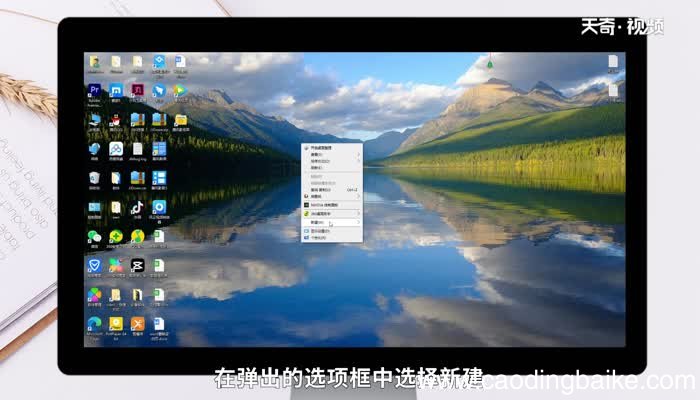This screenshot has height=400, width=700.
Task: Open the This PC desktop icon
Action: click(94, 120)
